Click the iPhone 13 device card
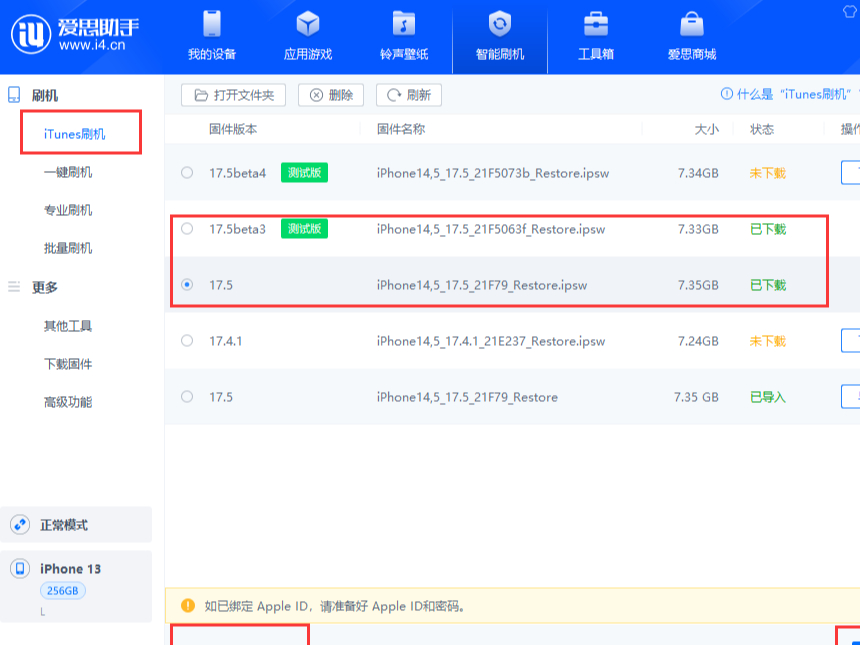 [76, 586]
